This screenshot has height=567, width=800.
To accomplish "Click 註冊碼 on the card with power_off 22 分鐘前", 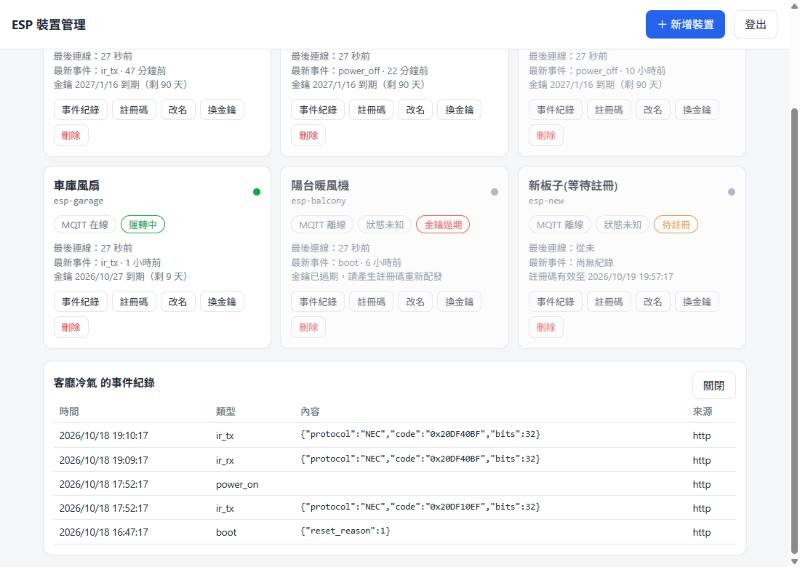I will (x=371, y=110).
